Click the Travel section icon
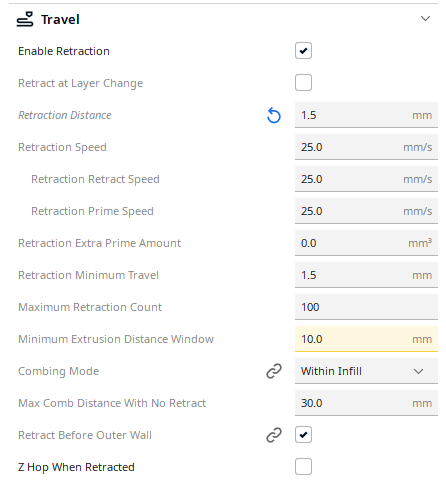Image resolution: width=446 pixels, height=480 pixels. (x=25, y=19)
